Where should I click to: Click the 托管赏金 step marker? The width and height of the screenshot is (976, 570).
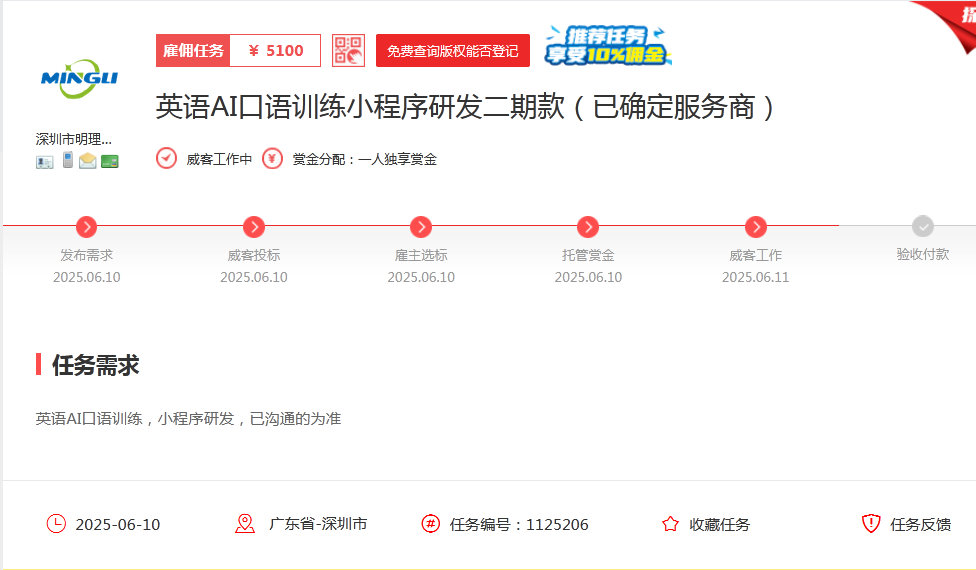588,227
